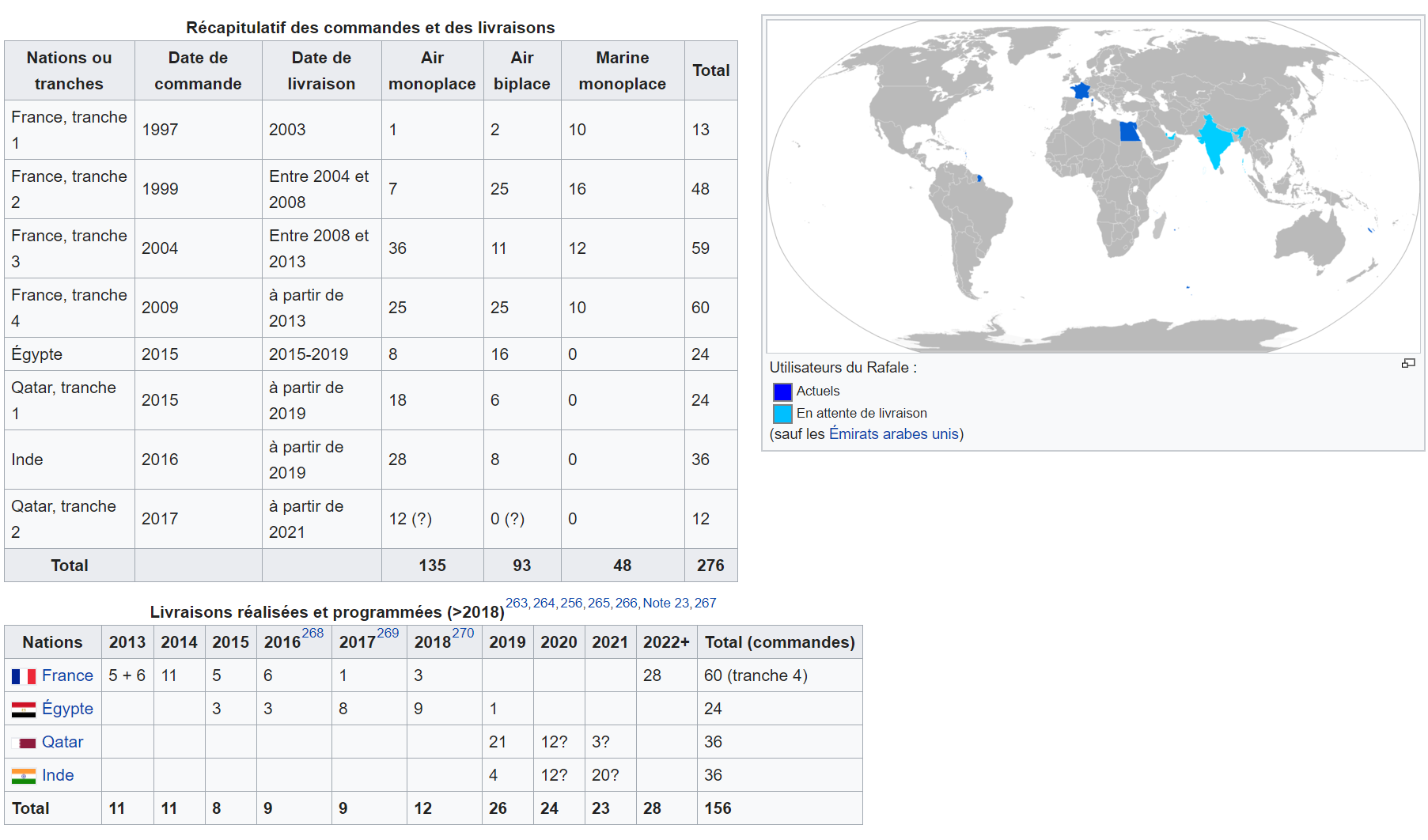The image size is (1428, 840).
Task: Click the 'Nations ou tranches' column header
Action: click(70, 70)
